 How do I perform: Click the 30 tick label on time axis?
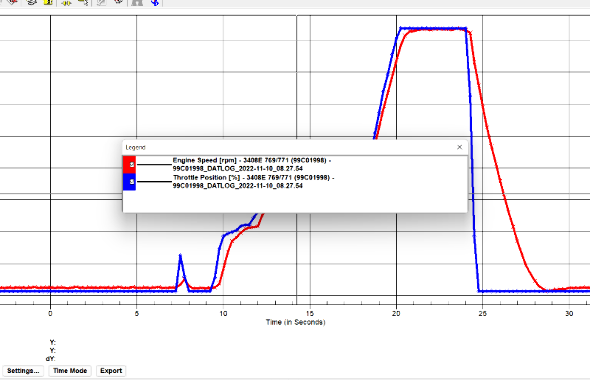[x=569, y=313]
